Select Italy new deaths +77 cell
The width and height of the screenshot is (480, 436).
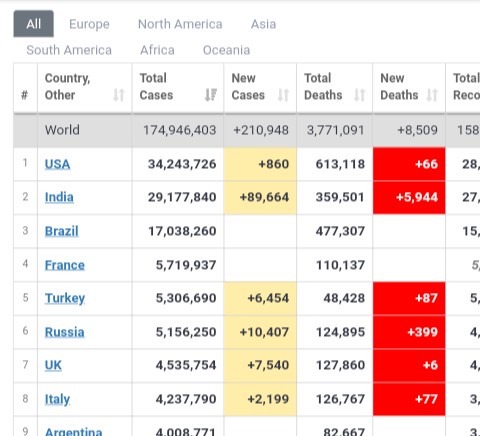409,399
